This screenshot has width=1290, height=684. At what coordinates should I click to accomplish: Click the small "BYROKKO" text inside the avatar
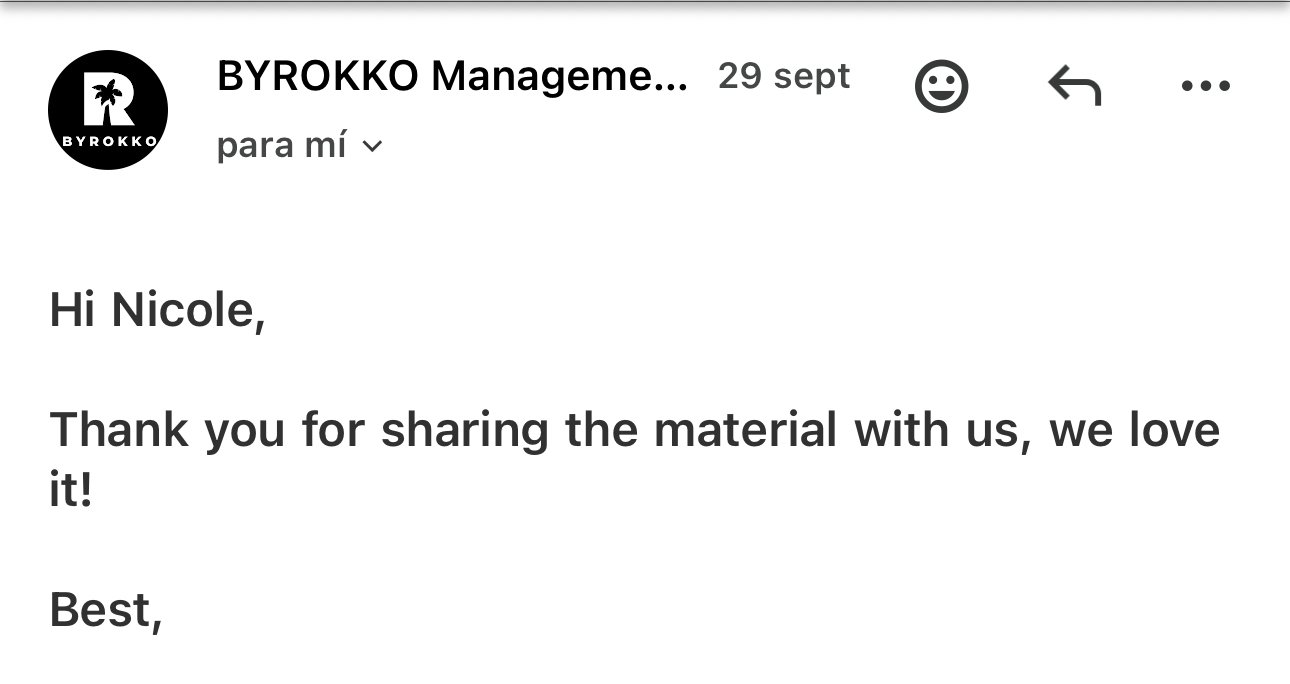coord(108,141)
